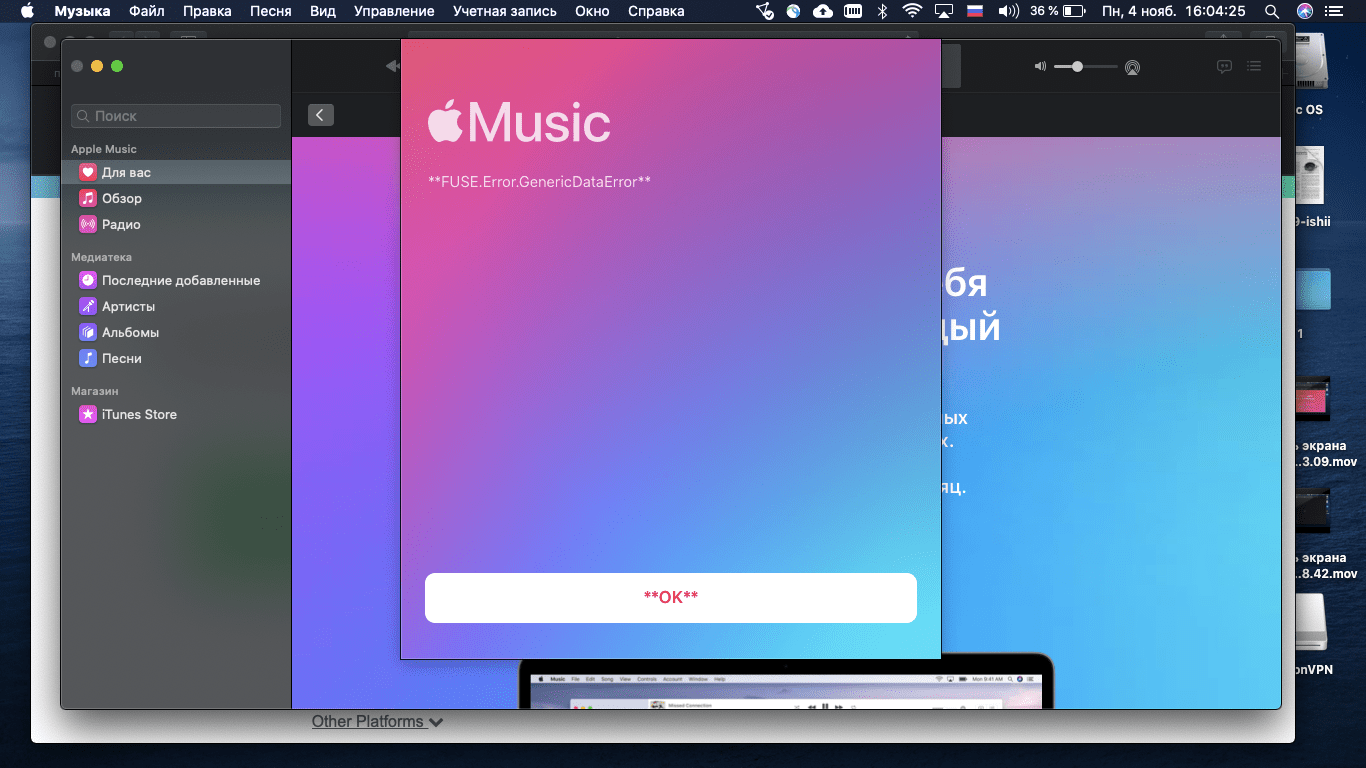The width and height of the screenshot is (1366, 768).
Task: Click the Магазин section header
Action: pos(94,391)
